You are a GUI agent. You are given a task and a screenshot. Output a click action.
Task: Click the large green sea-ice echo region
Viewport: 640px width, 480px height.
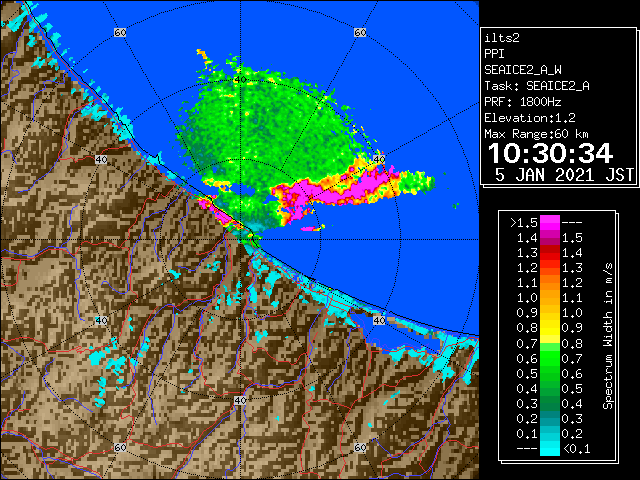tap(265, 131)
